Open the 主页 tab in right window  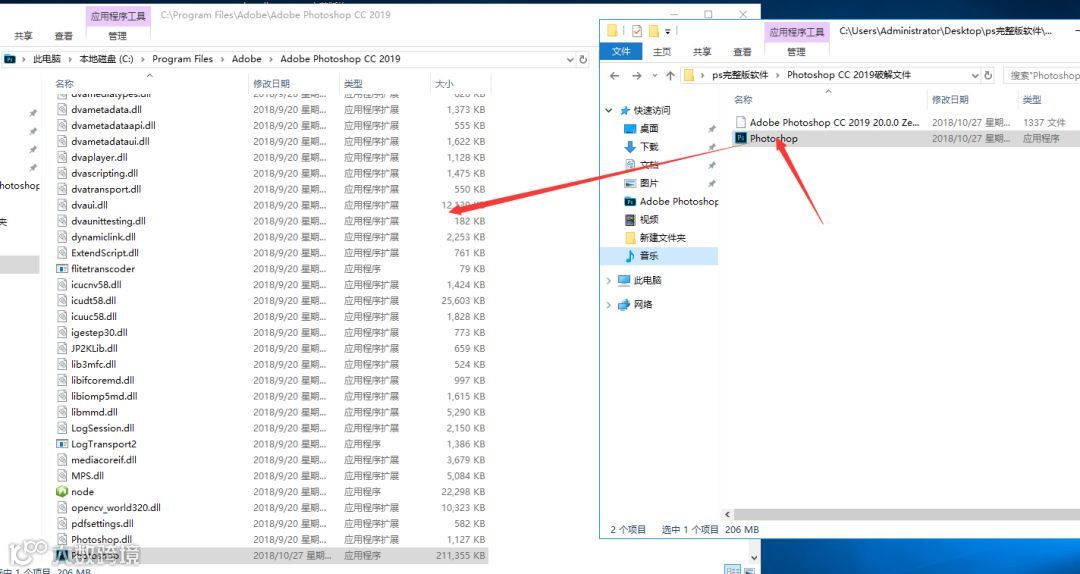click(x=662, y=52)
